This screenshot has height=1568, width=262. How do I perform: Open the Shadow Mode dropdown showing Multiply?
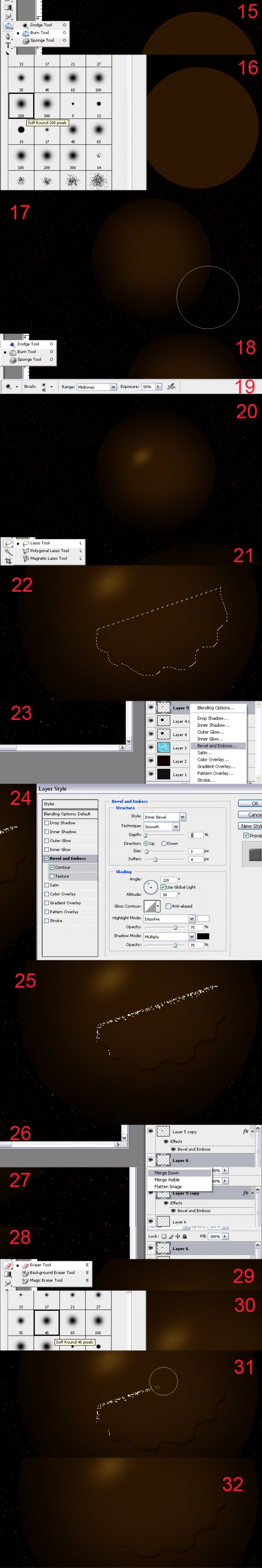click(x=192, y=936)
